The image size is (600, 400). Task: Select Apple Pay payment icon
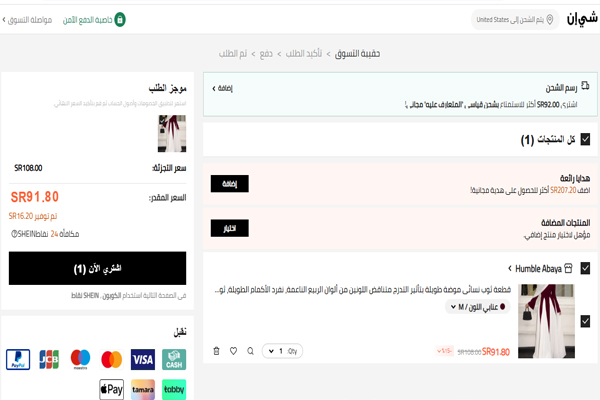point(111,390)
